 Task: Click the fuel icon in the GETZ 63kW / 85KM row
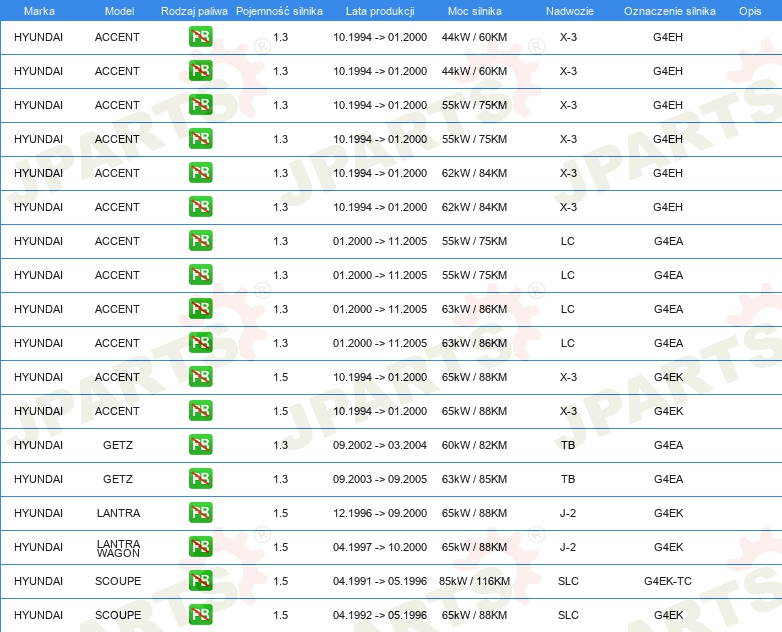pos(200,478)
